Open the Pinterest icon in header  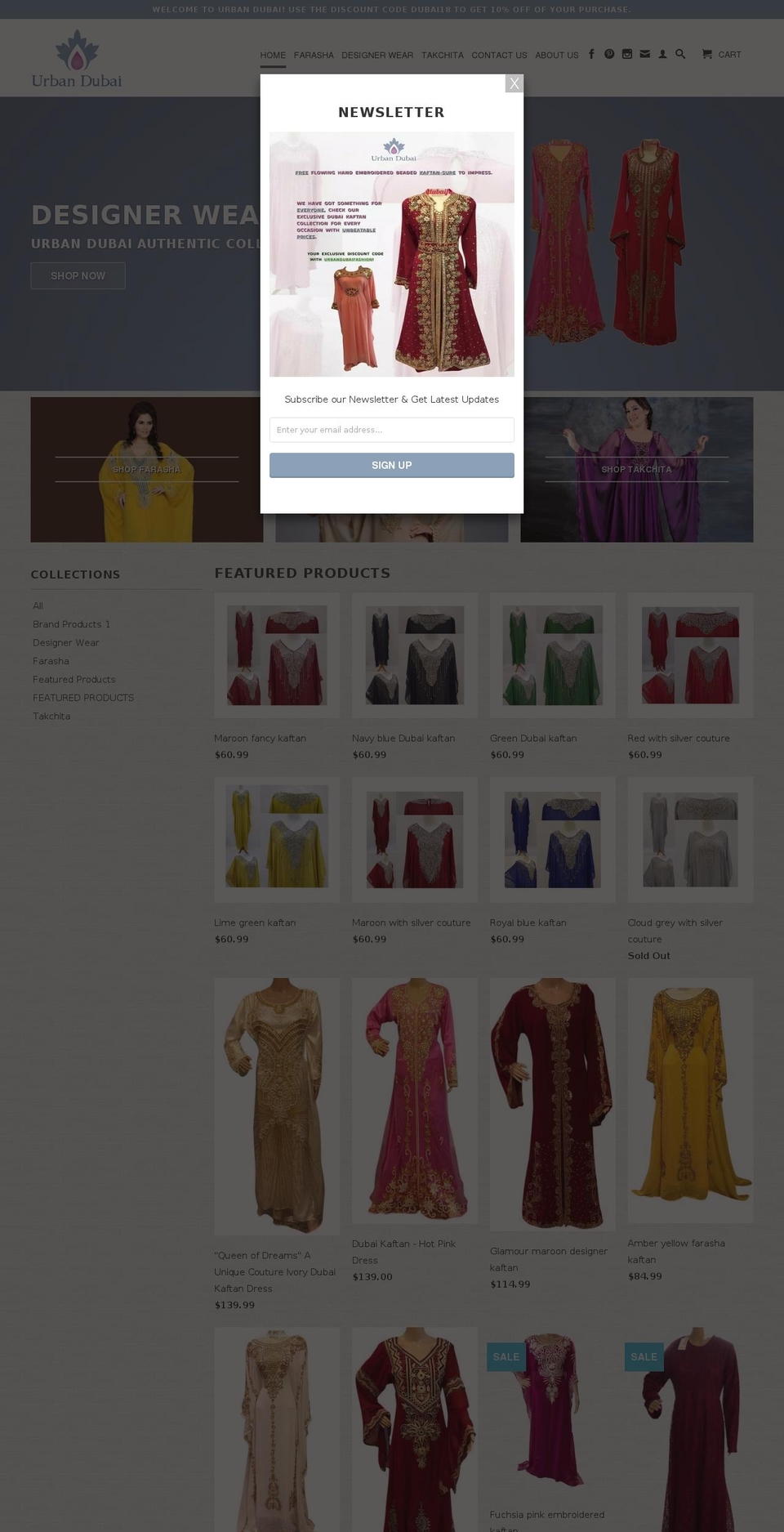click(609, 54)
